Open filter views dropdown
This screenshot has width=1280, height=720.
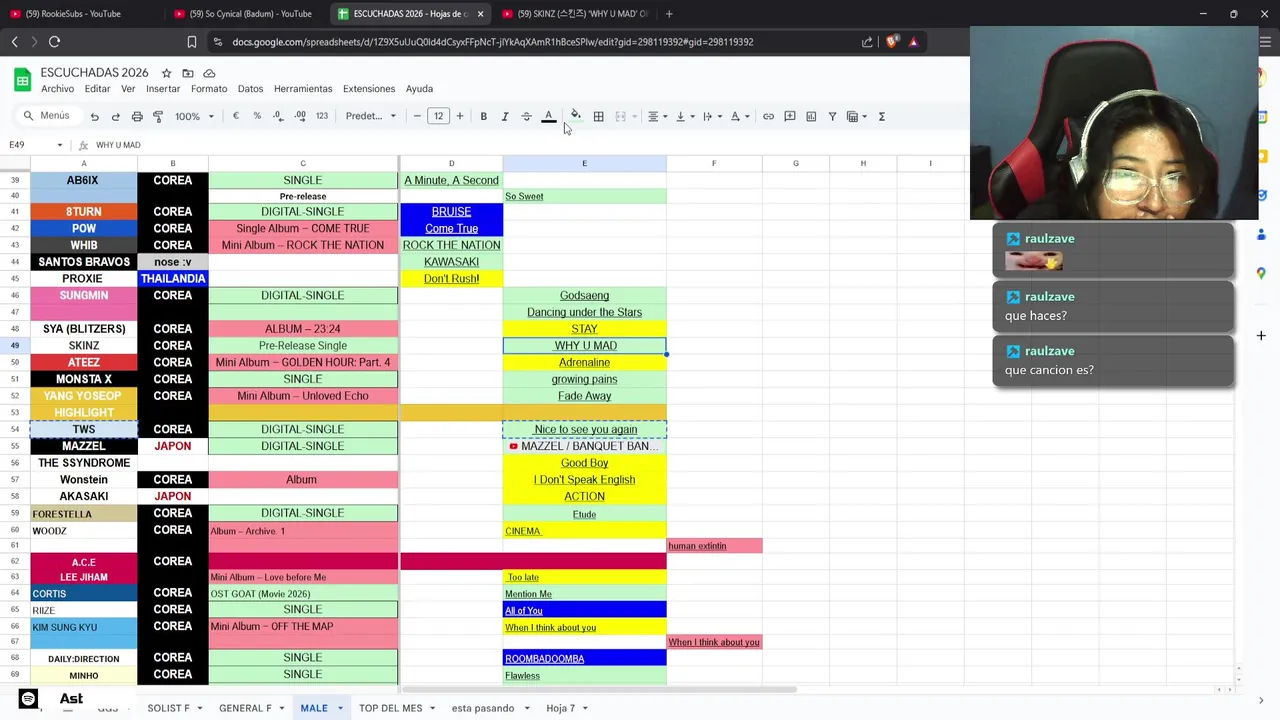(856, 116)
